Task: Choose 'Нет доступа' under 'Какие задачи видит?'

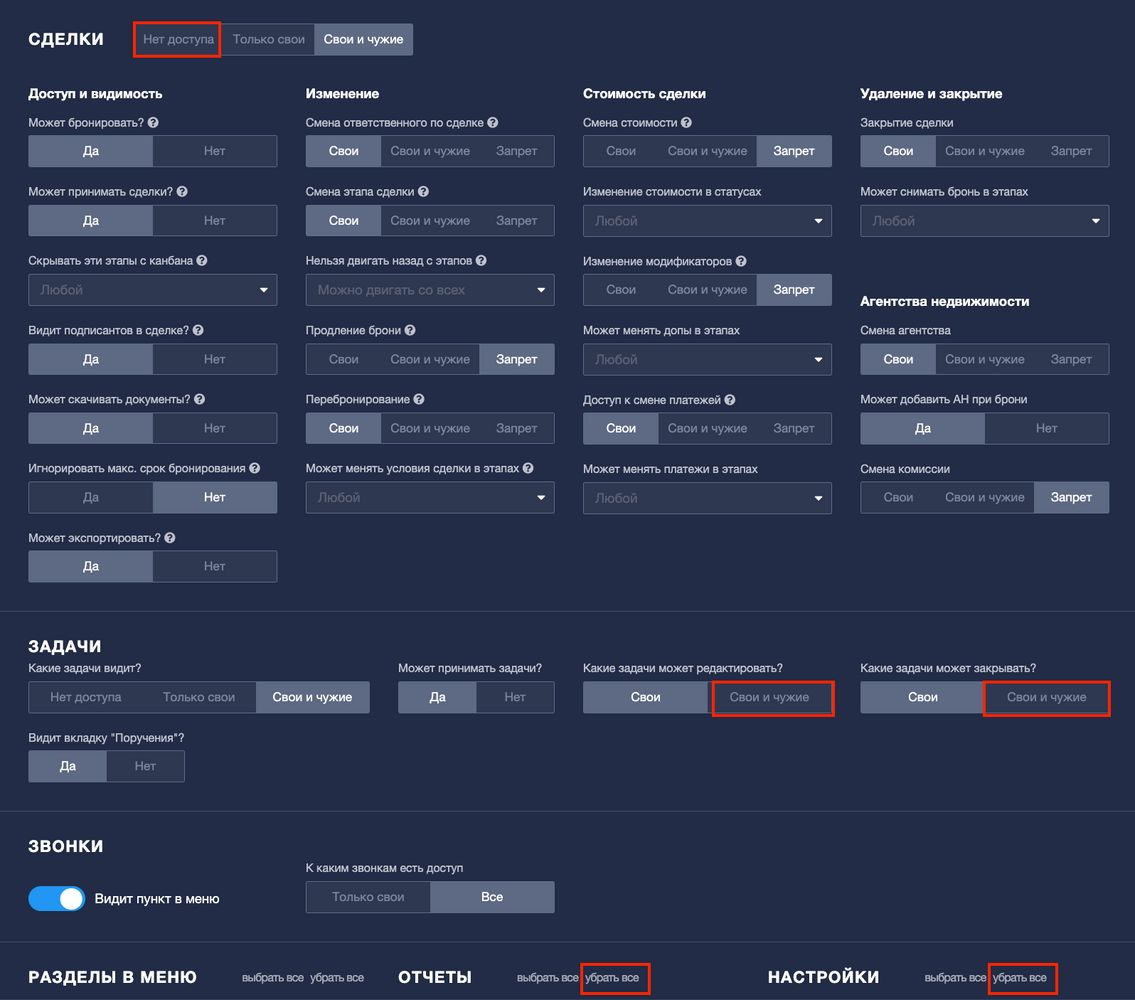Action: pos(85,697)
